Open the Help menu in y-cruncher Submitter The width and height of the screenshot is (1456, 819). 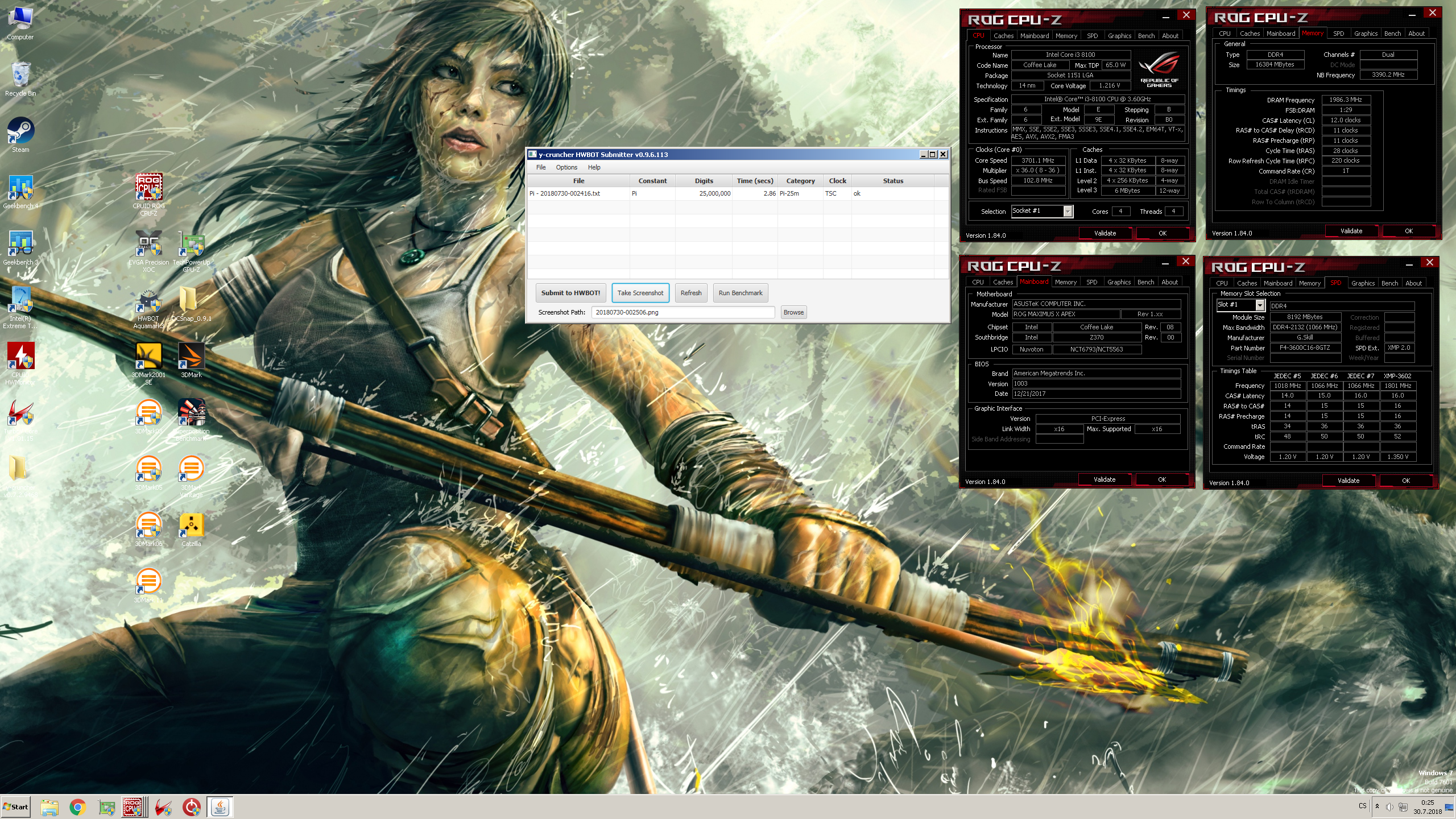coord(594,167)
